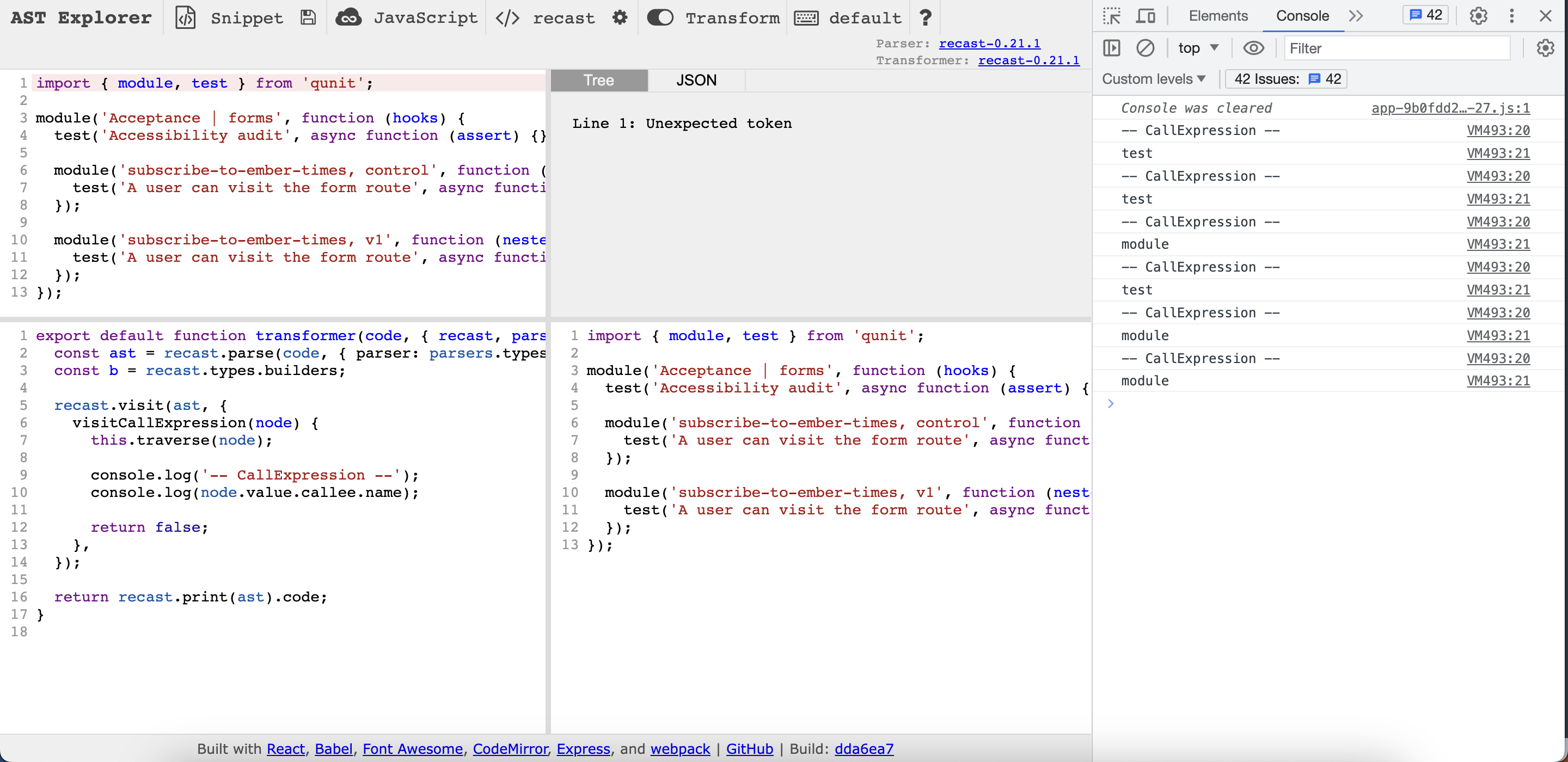The image size is (1568, 762).
Task: Show the console sidebar panel icon
Action: point(1111,48)
